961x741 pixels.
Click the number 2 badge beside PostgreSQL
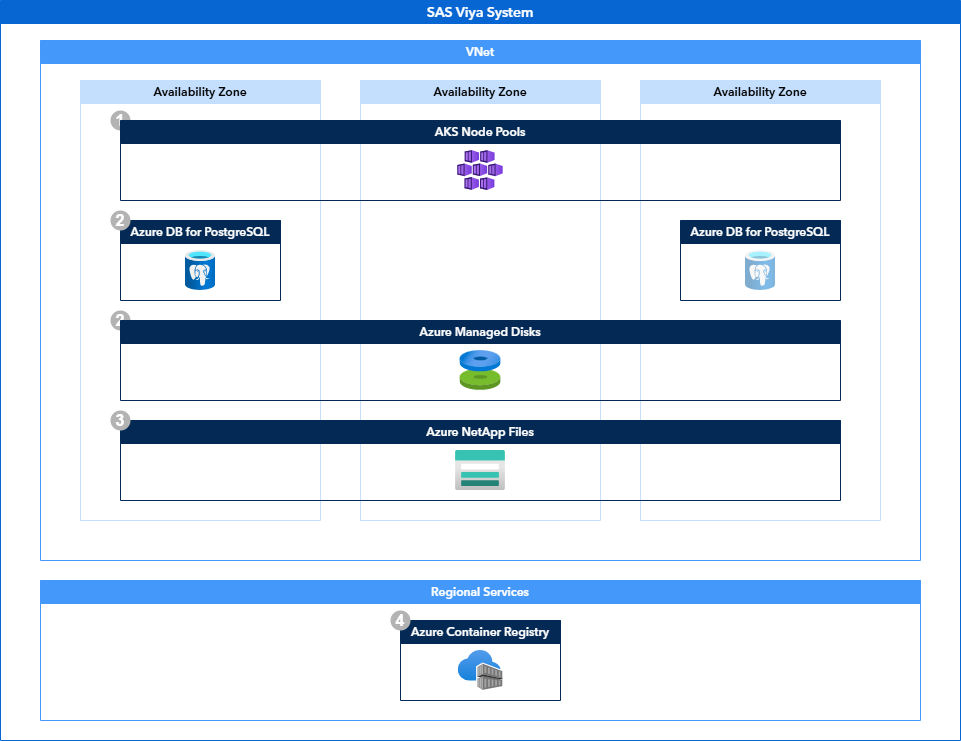[120, 221]
